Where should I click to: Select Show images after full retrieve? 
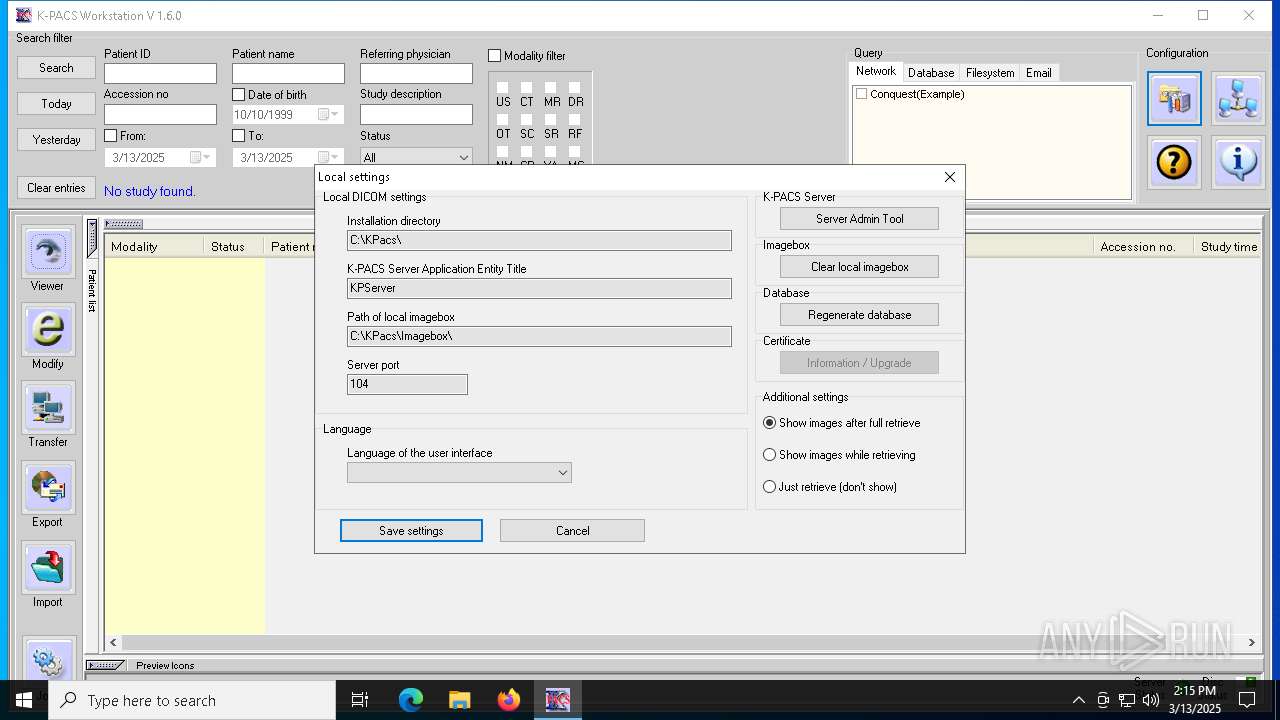point(769,423)
